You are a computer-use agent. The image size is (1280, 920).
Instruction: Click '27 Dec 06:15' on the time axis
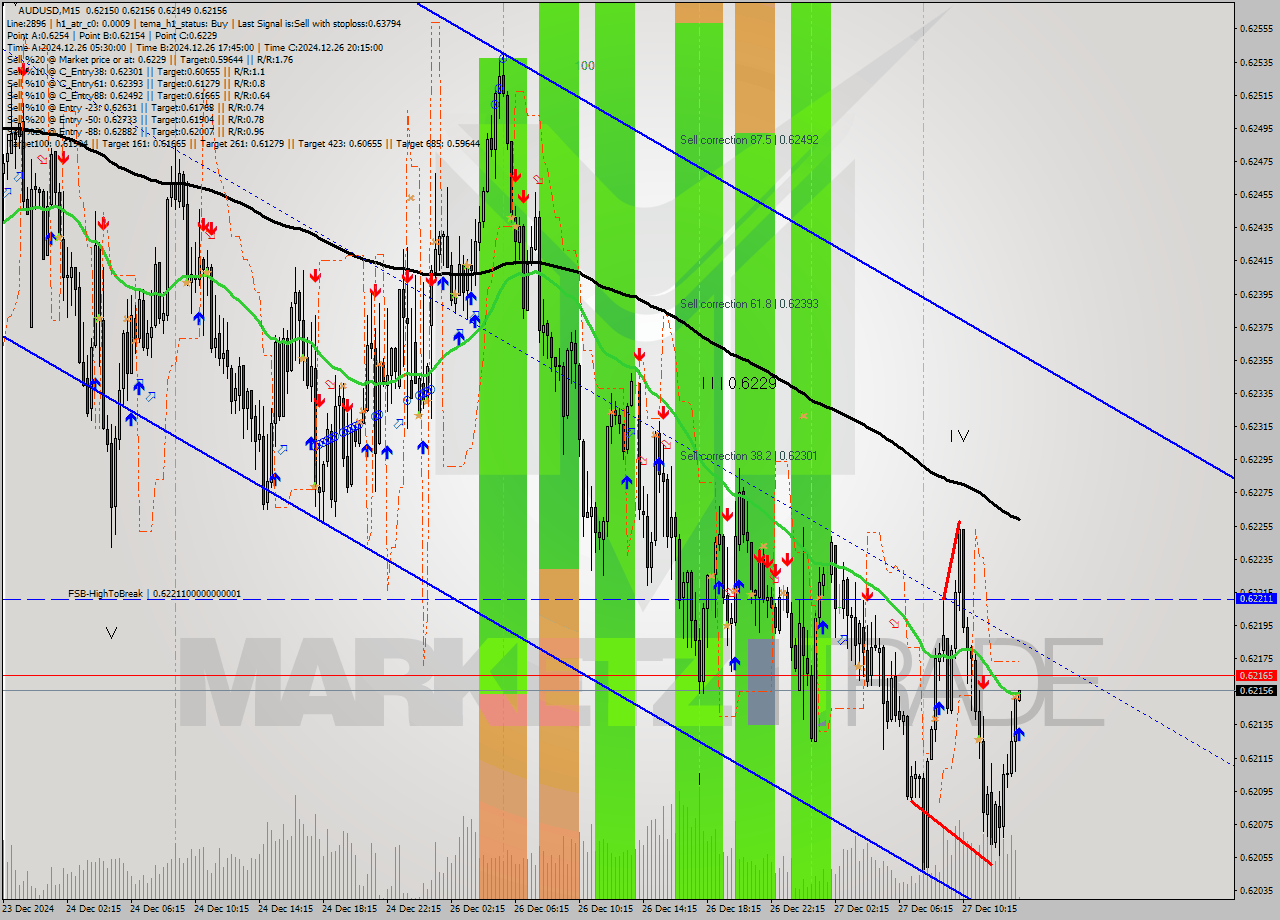click(x=928, y=909)
